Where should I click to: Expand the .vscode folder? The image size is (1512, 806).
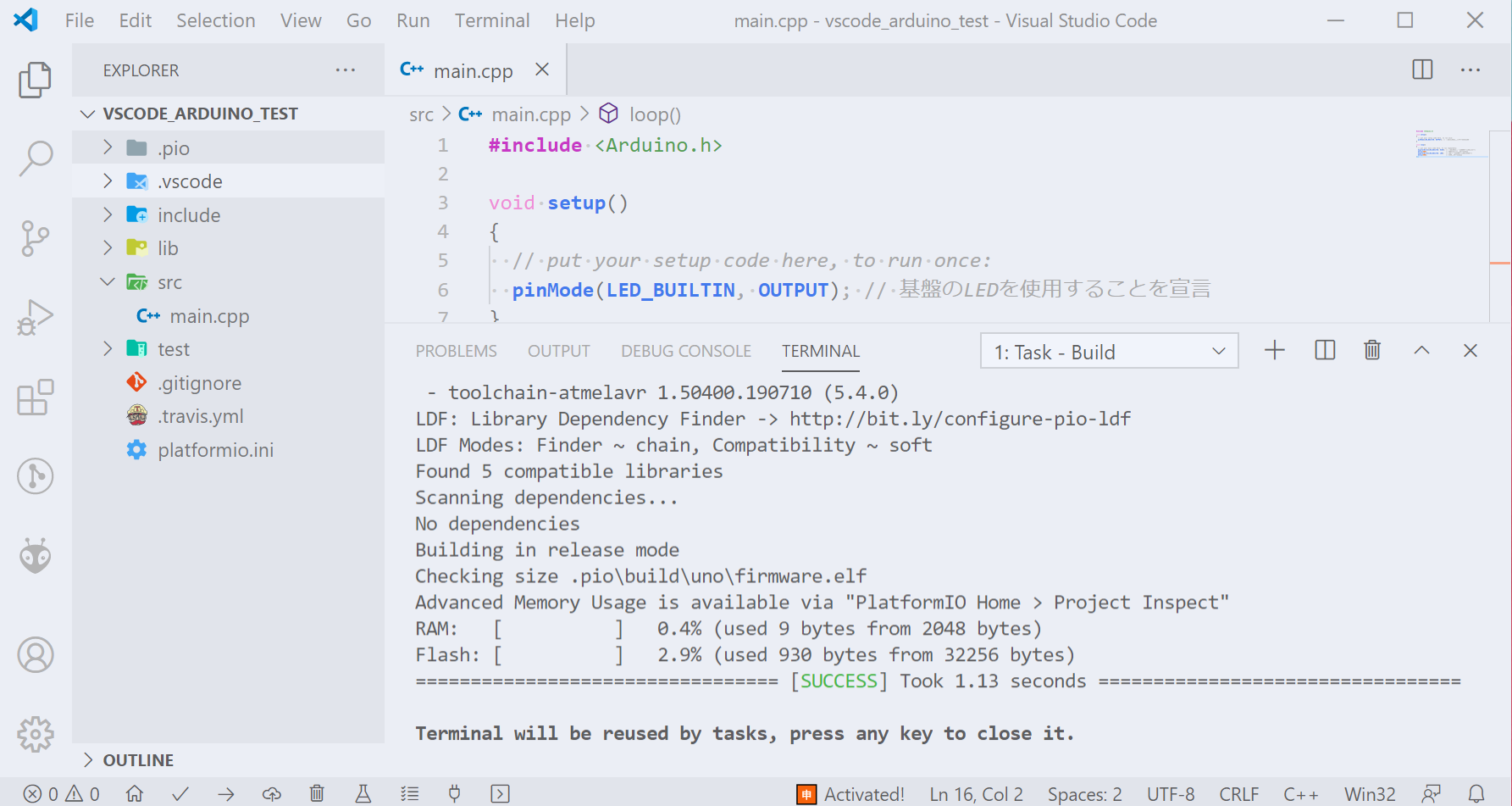coord(228,181)
